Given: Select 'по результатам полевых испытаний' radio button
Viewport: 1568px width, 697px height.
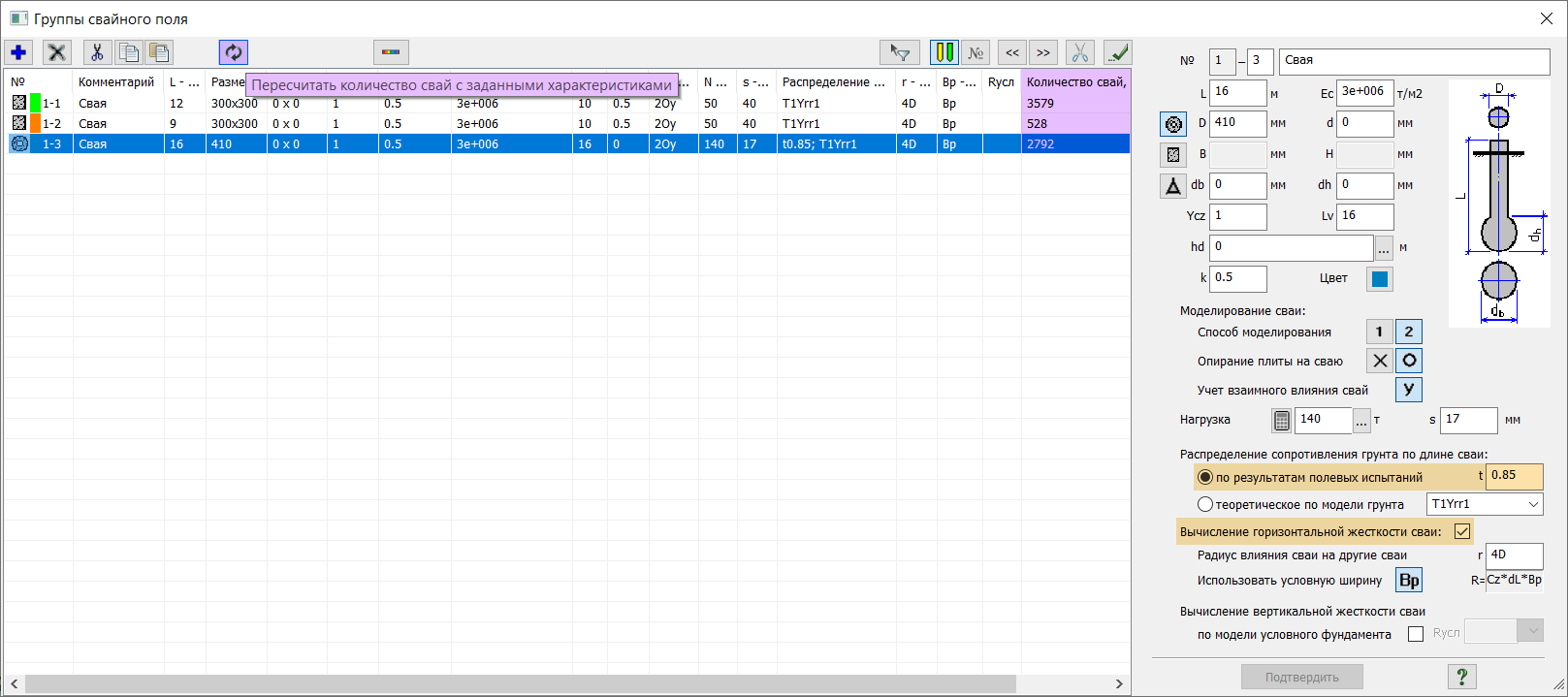Looking at the screenshot, I should (1205, 477).
